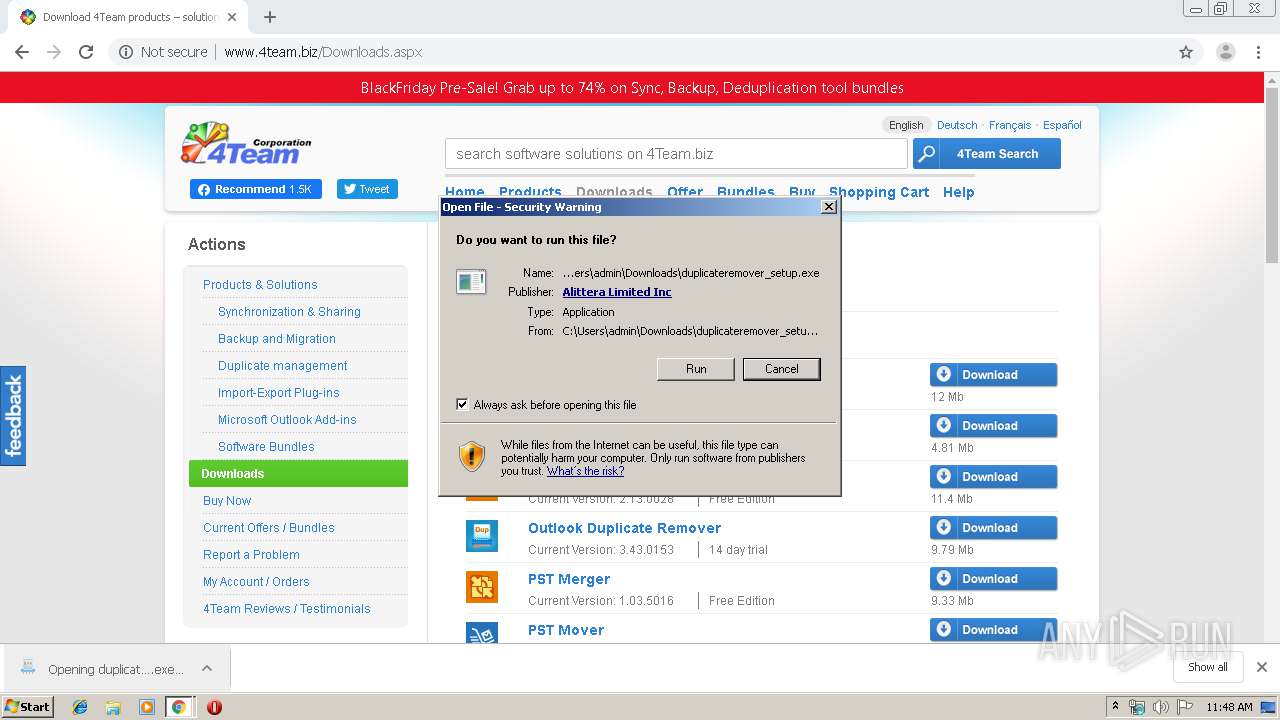Close the Download 4Team products tab
The width and height of the screenshot is (1280, 720).
point(232,17)
